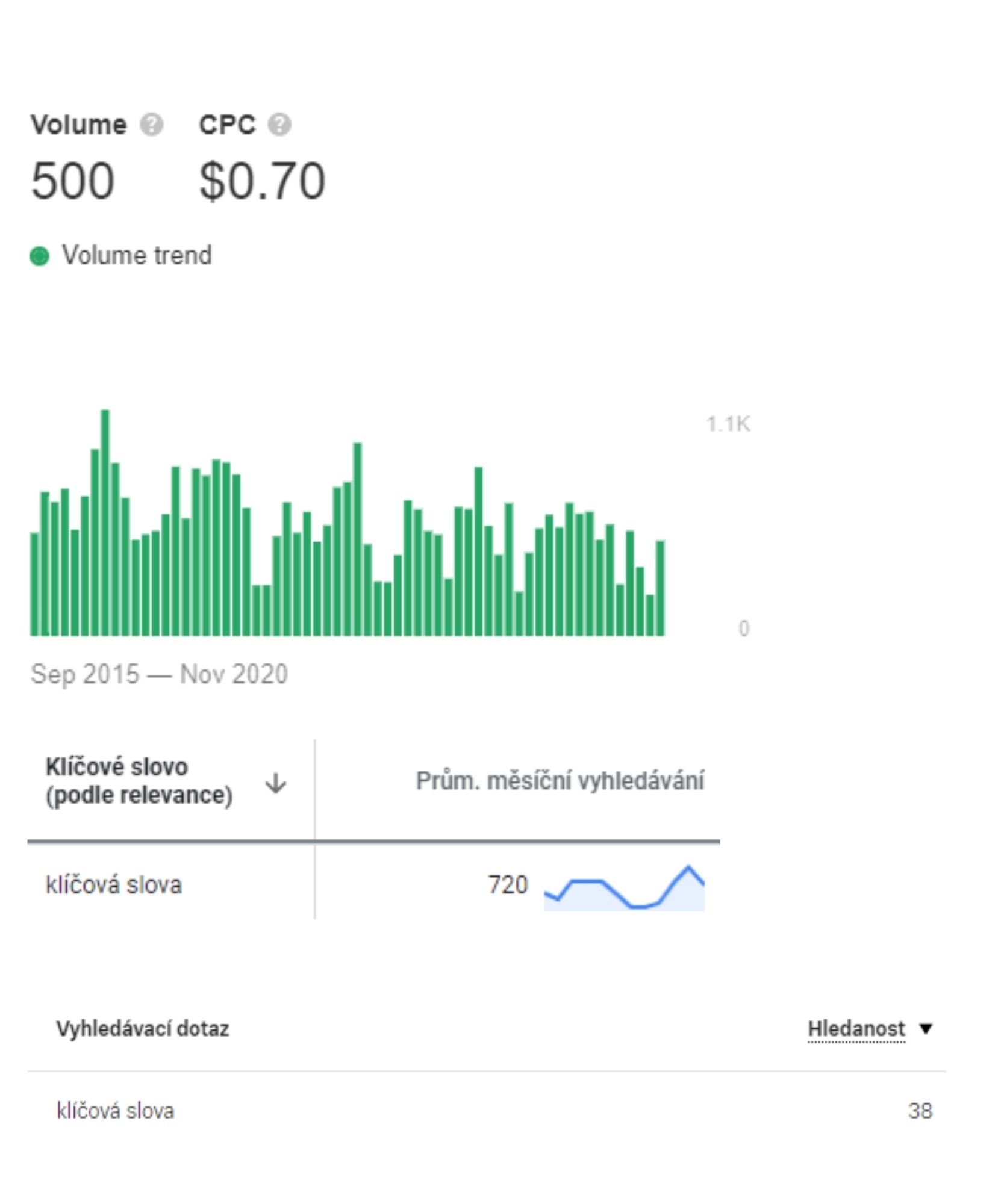Click the 720 monthly searches value
This screenshot has height=1204, width=1004.
(508, 885)
